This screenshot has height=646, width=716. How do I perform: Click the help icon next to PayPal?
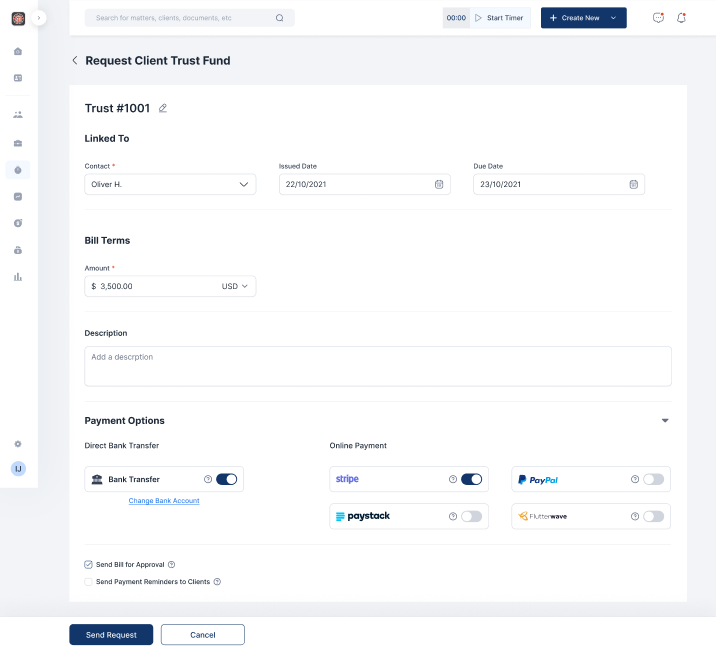pyautogui.click(x=635, y=480)
